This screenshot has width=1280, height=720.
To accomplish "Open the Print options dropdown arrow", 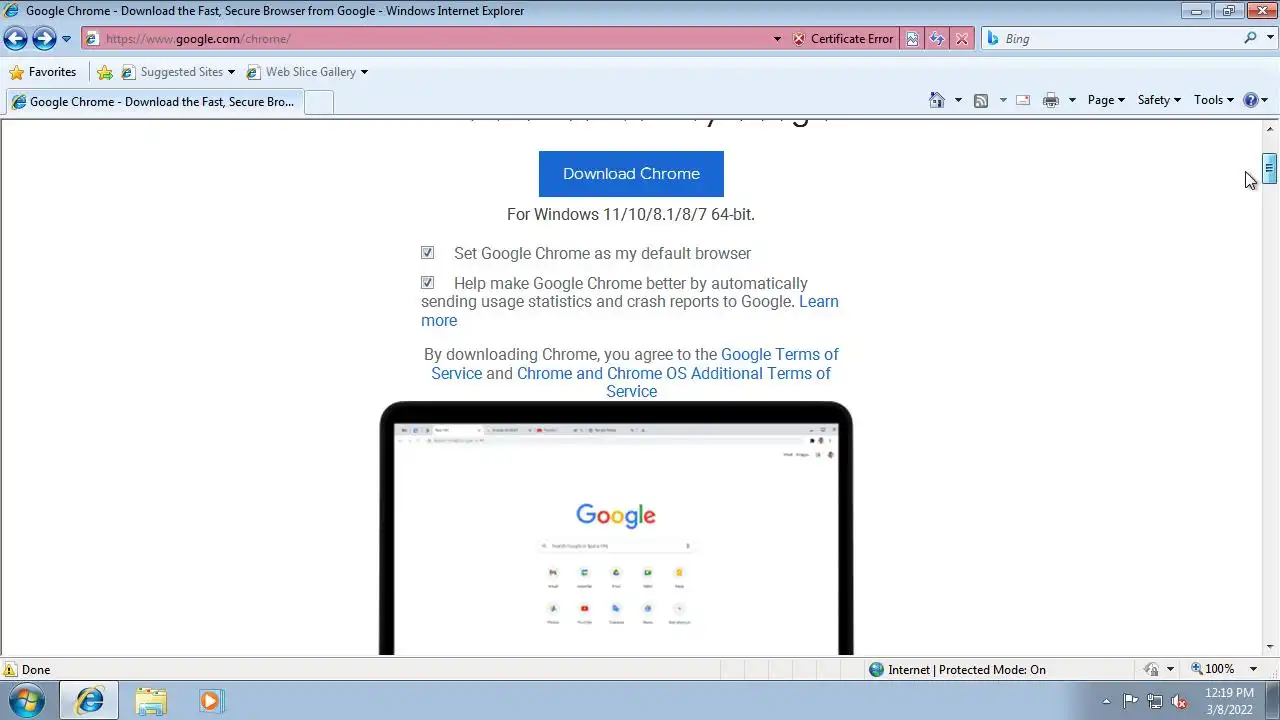I will pos(1072,100).
